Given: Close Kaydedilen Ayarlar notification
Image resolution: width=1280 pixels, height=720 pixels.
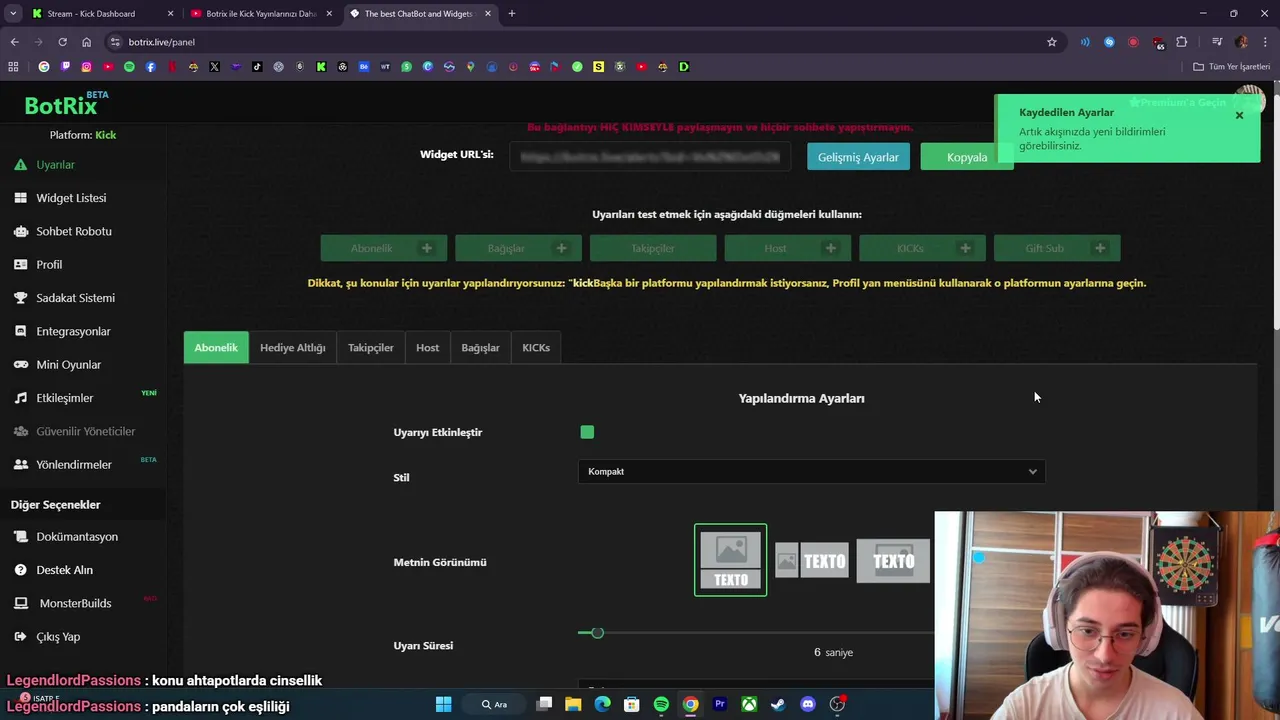Looking at the screenshot, I should 1239,115.
